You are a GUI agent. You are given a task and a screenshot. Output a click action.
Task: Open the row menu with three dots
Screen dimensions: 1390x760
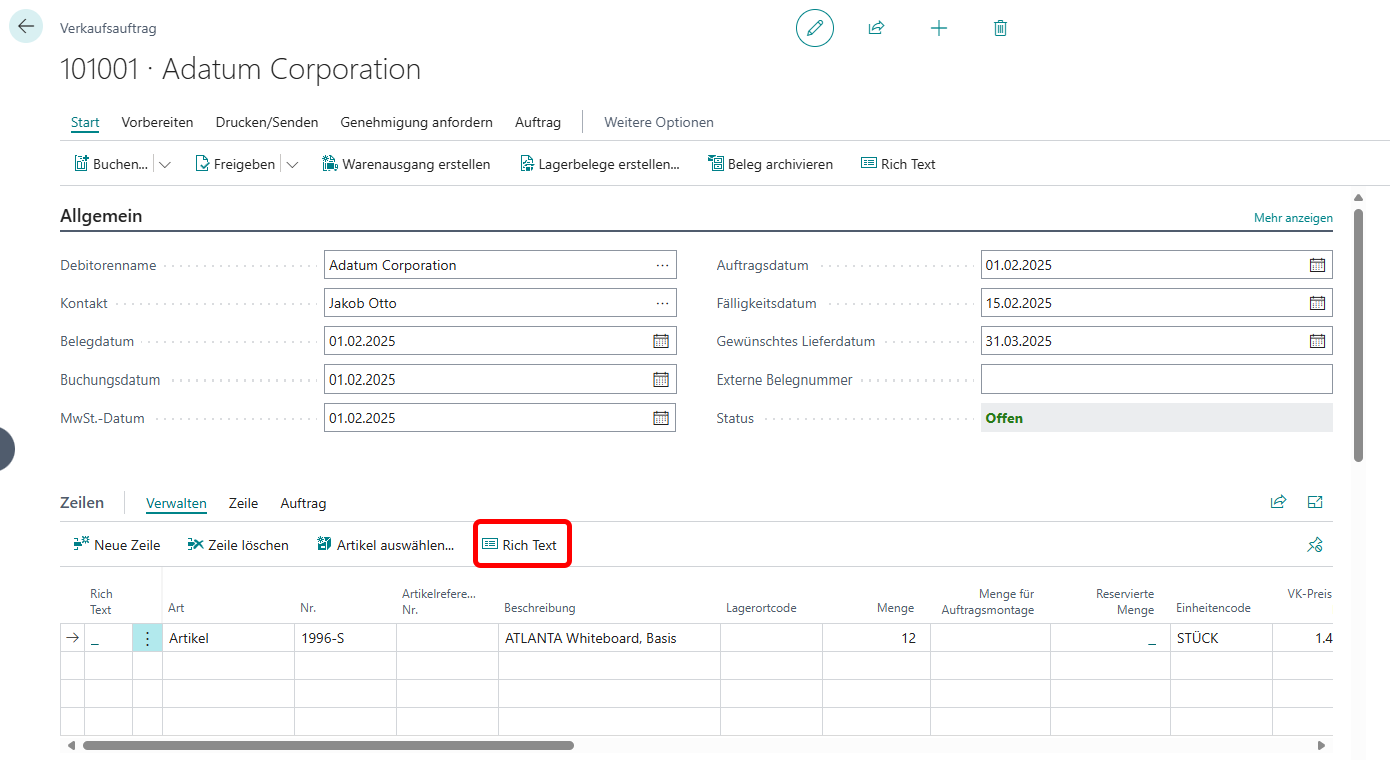(x=147, y=638)
